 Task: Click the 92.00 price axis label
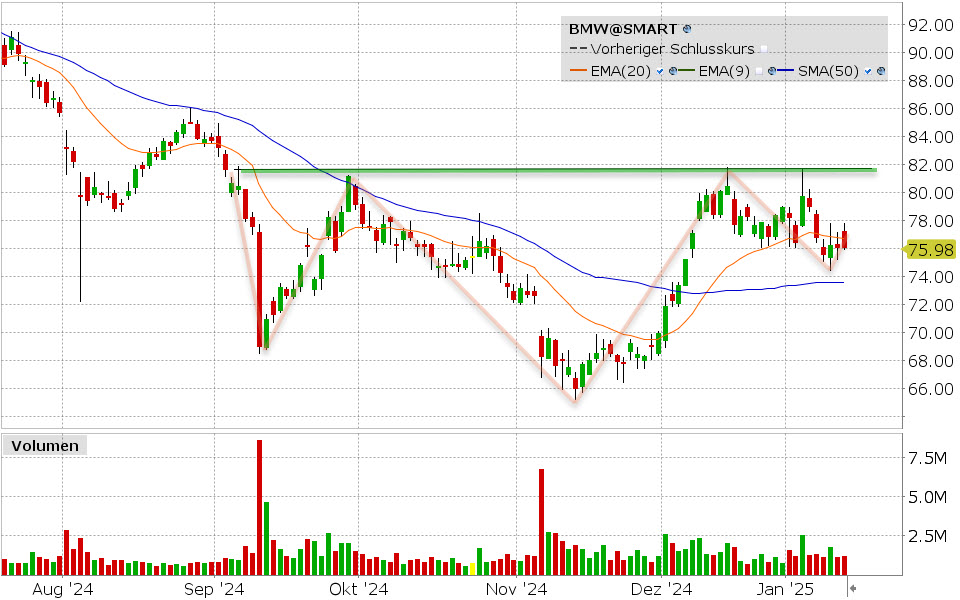[x=931, y=25]
